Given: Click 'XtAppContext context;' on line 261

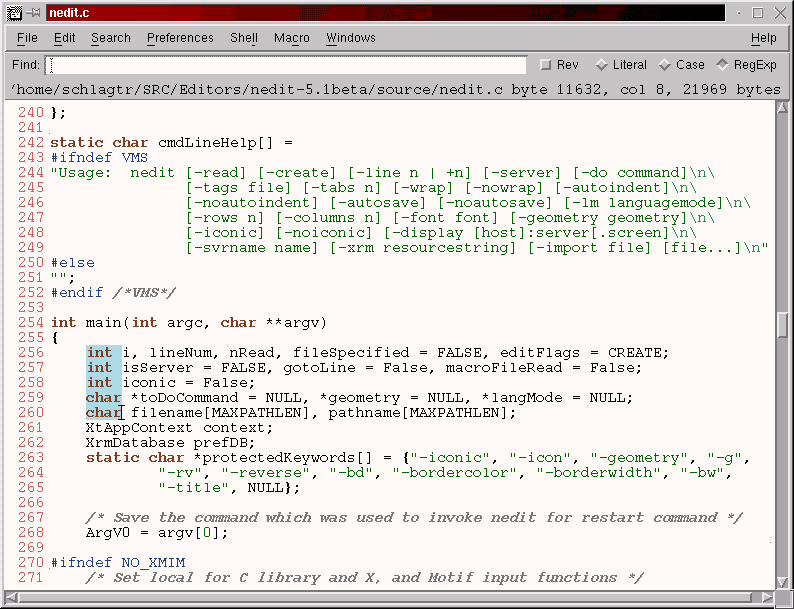Looking at the screenshot, I should pyautogui.click(x=179, y=428).
